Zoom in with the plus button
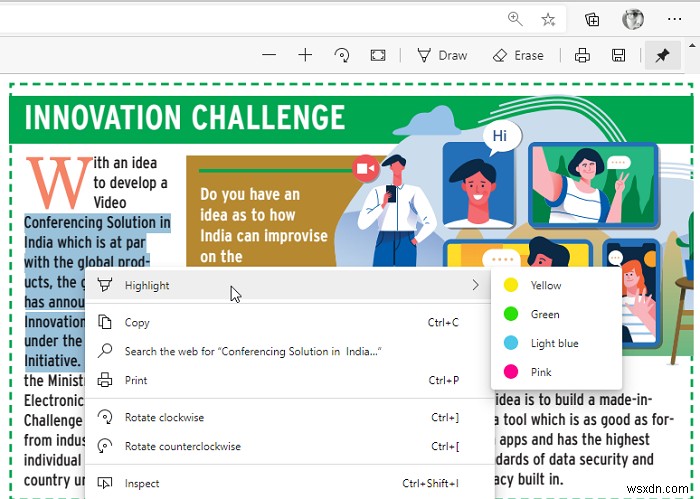 point(305,55)
